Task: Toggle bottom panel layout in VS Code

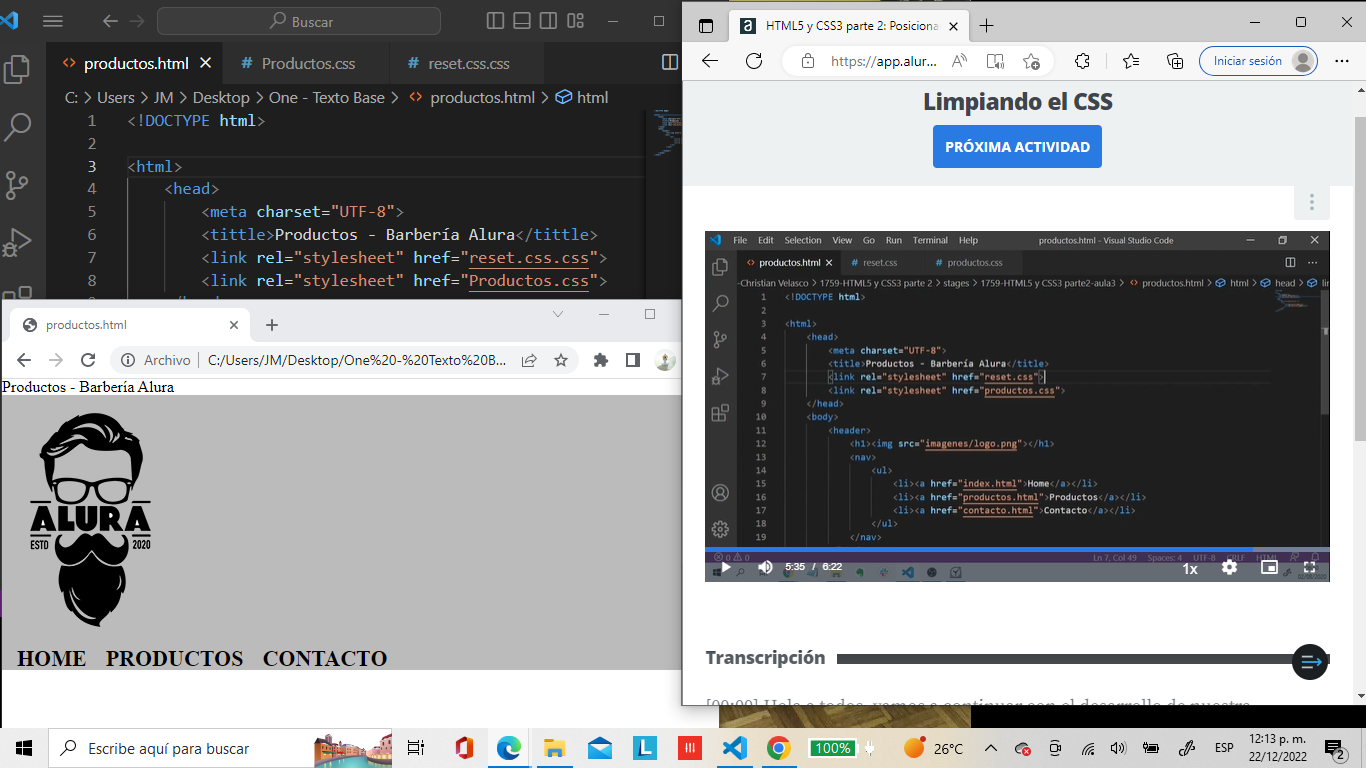Action: [x=522, y=21]
